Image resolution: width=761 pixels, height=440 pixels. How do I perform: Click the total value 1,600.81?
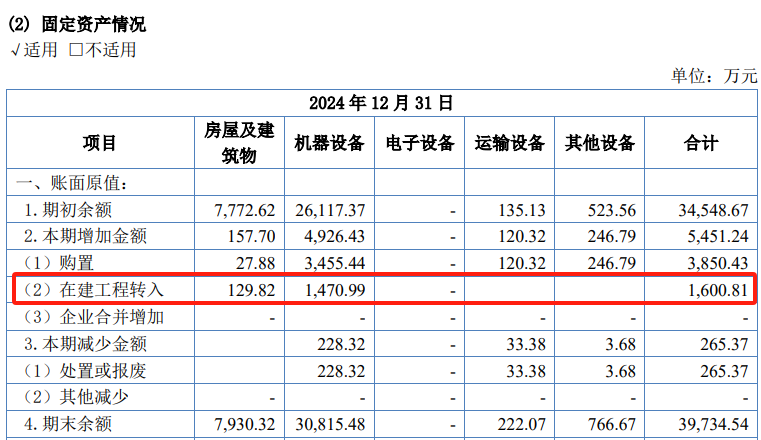coord(718,291)
